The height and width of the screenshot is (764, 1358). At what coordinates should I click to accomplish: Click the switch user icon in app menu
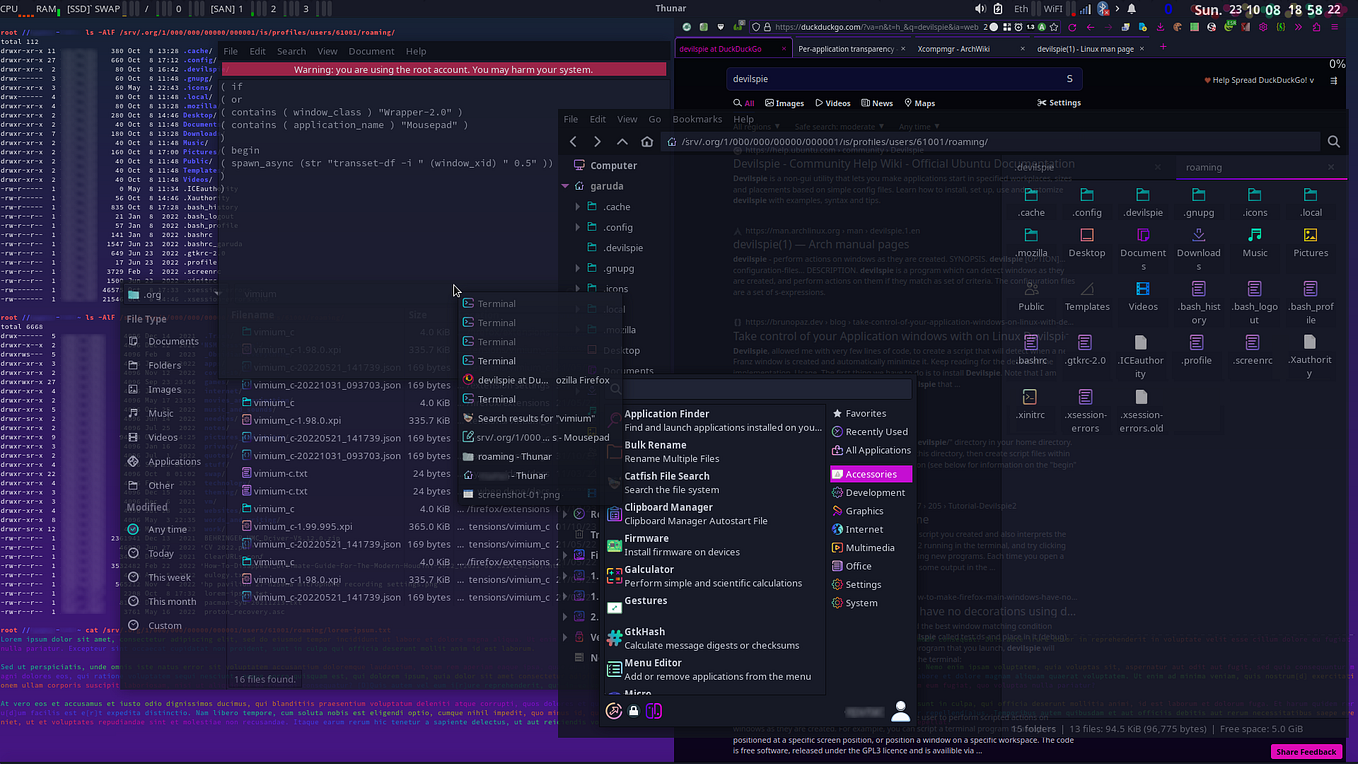pos(653,711)
